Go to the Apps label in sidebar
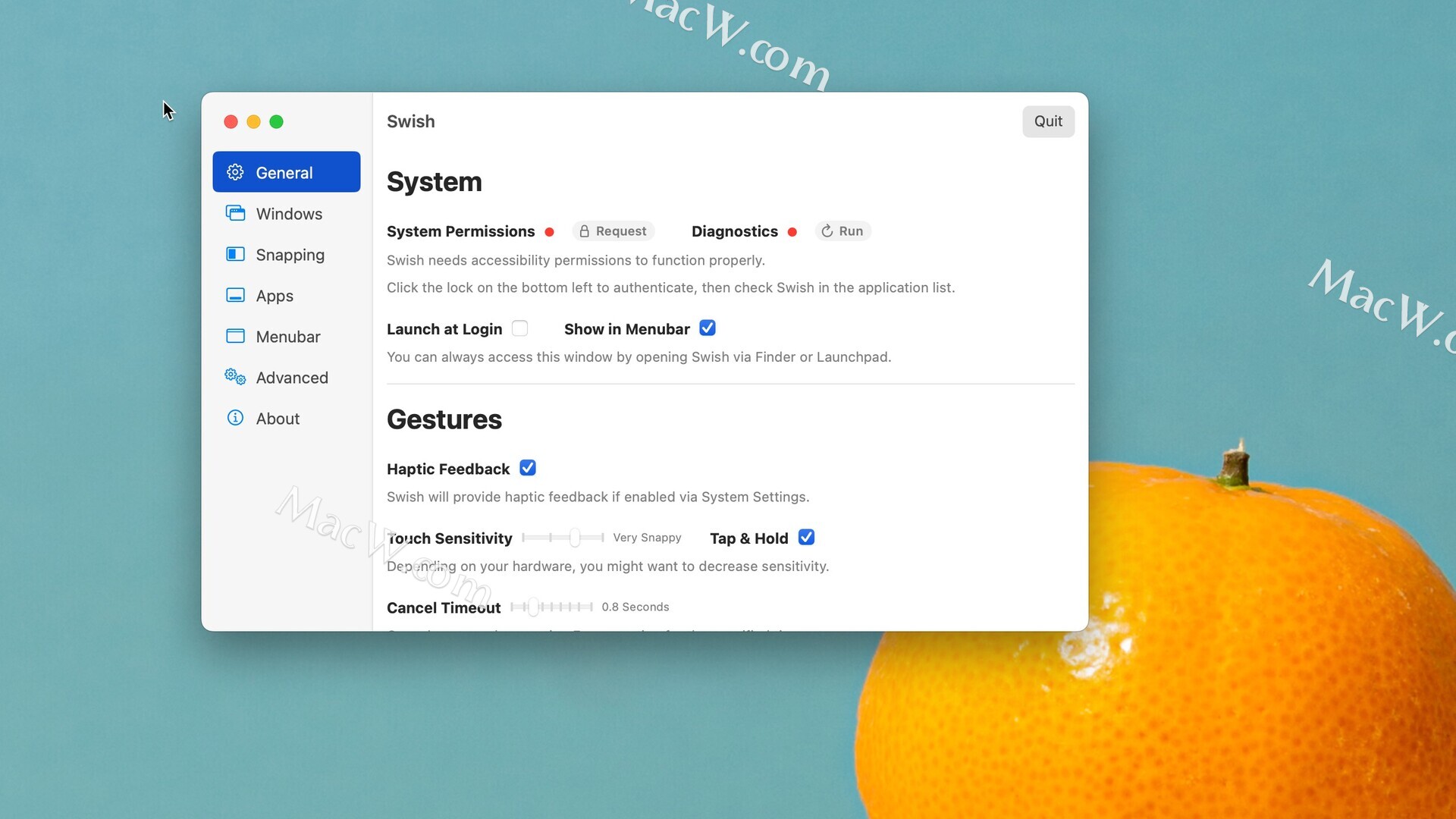Viewport: 1456px width, 819px height. (x=275, y=296)
